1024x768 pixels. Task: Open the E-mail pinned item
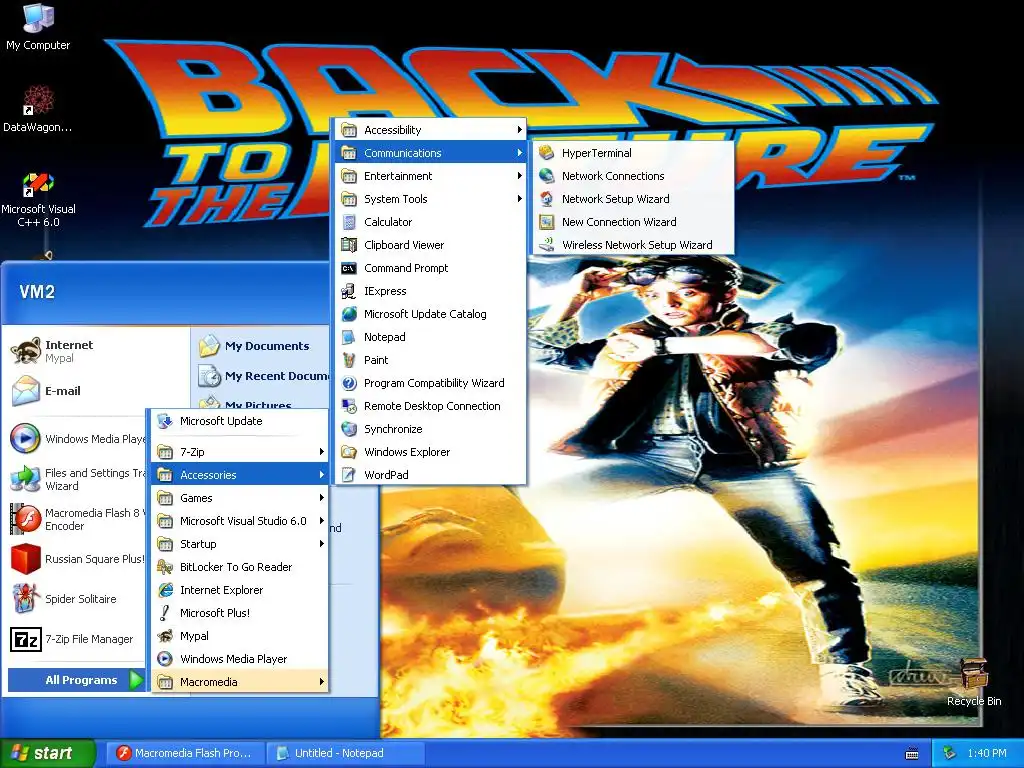[x=97, y=391]
